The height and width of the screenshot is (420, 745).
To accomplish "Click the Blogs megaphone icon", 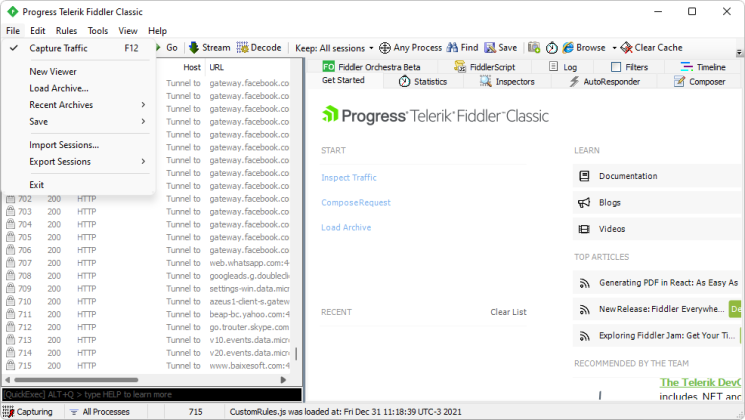I will pyautogui.click(x=584, y=203).
